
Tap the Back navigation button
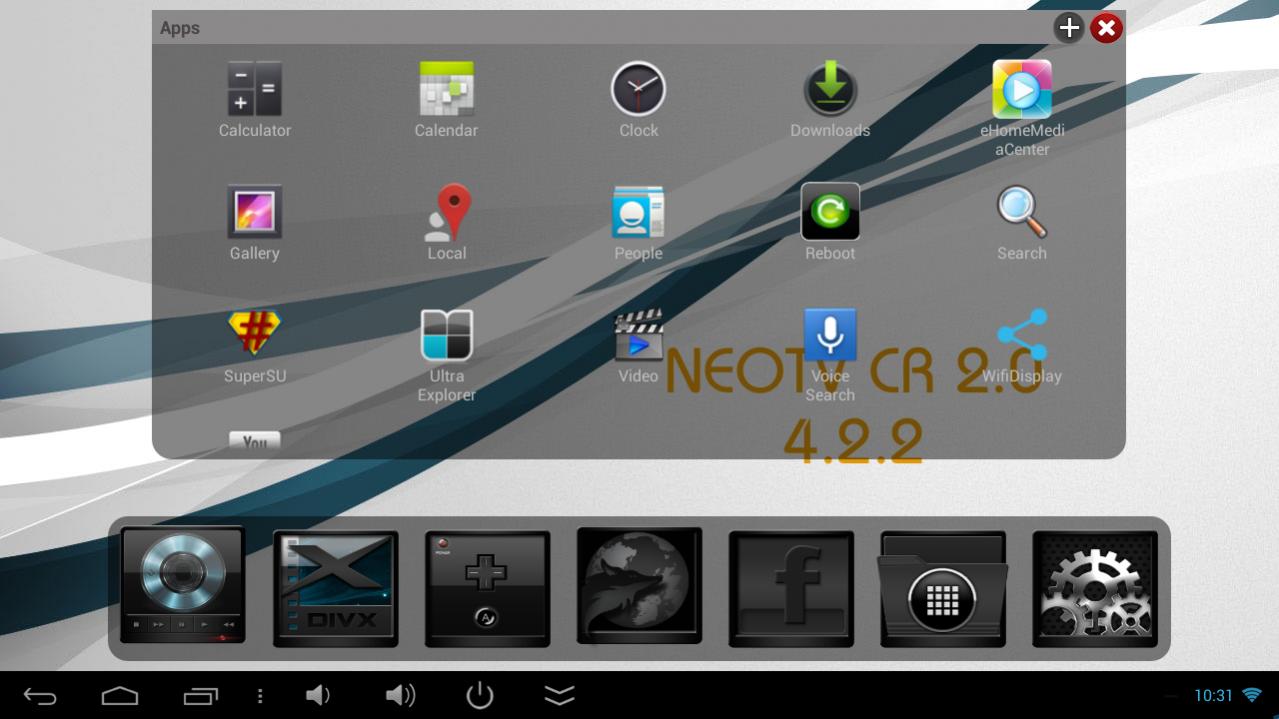click(x=40, y=695)
